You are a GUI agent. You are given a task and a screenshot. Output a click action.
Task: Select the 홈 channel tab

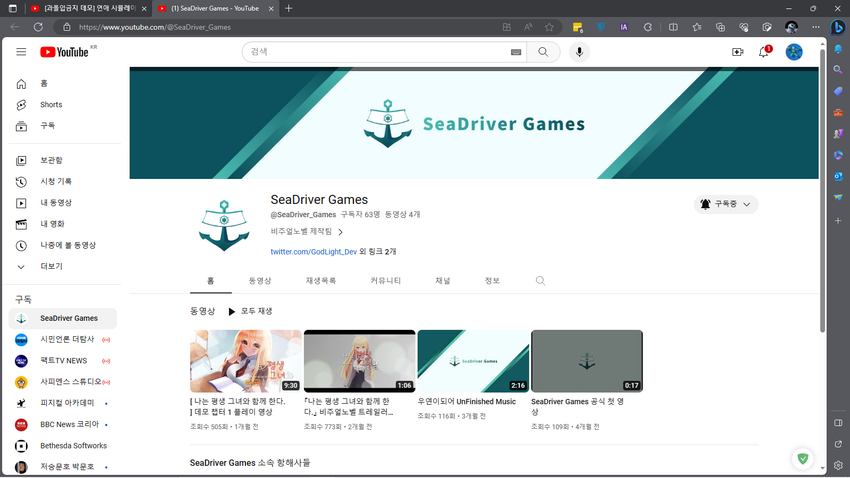pos(210,281)
